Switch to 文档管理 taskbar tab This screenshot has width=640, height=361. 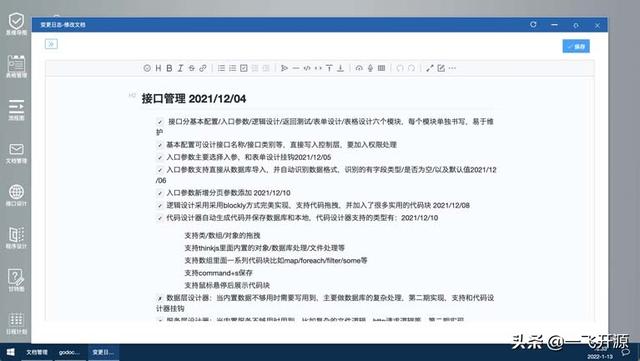click(37, 352)
